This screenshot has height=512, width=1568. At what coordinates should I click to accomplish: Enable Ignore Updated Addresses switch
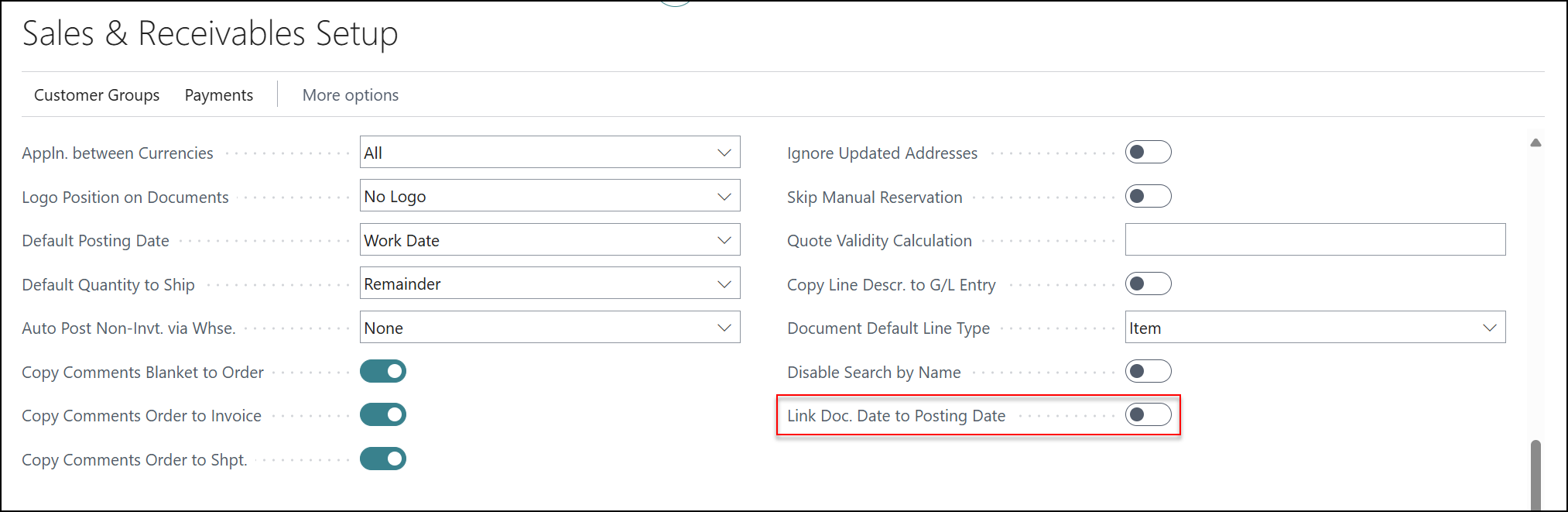tap(1148, 153)
